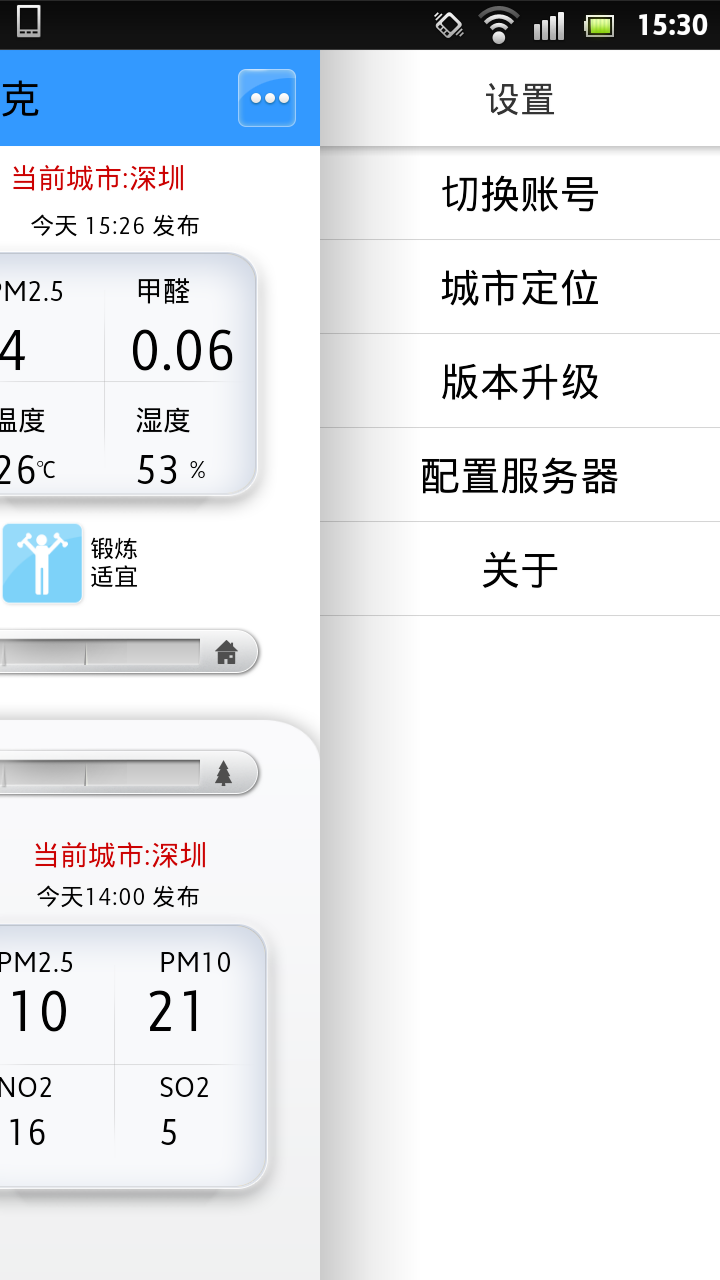Tap the battery status icon
Image resolution: width=720 pixels, height=1280 pixels.
599,25
